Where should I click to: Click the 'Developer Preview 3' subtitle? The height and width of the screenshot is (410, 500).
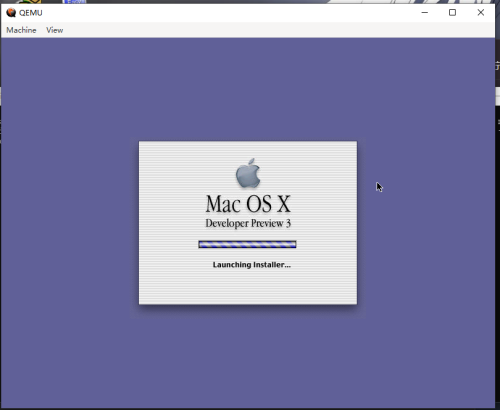pos(248,223)
